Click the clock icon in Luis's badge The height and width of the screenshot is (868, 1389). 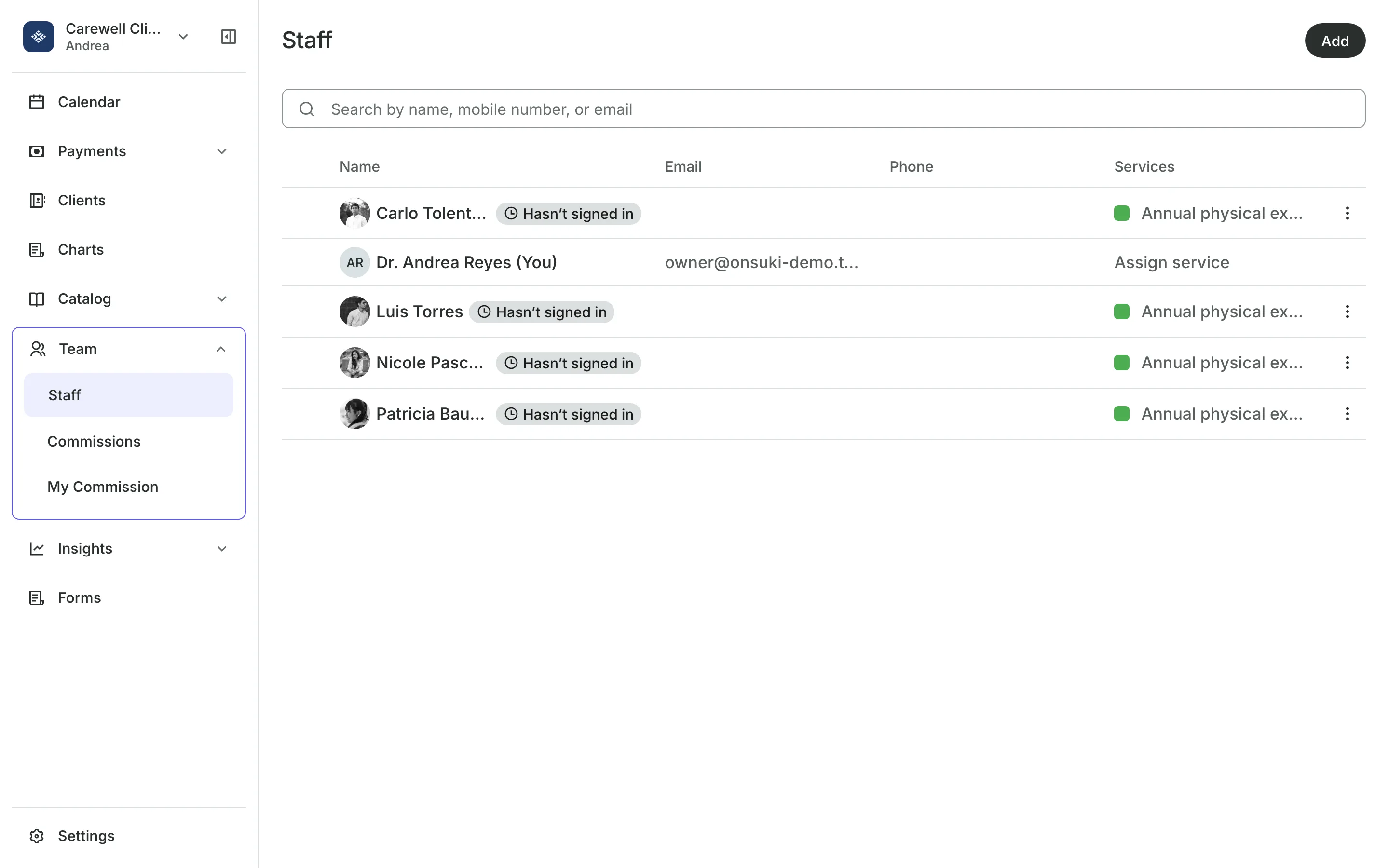click(484, 312)
